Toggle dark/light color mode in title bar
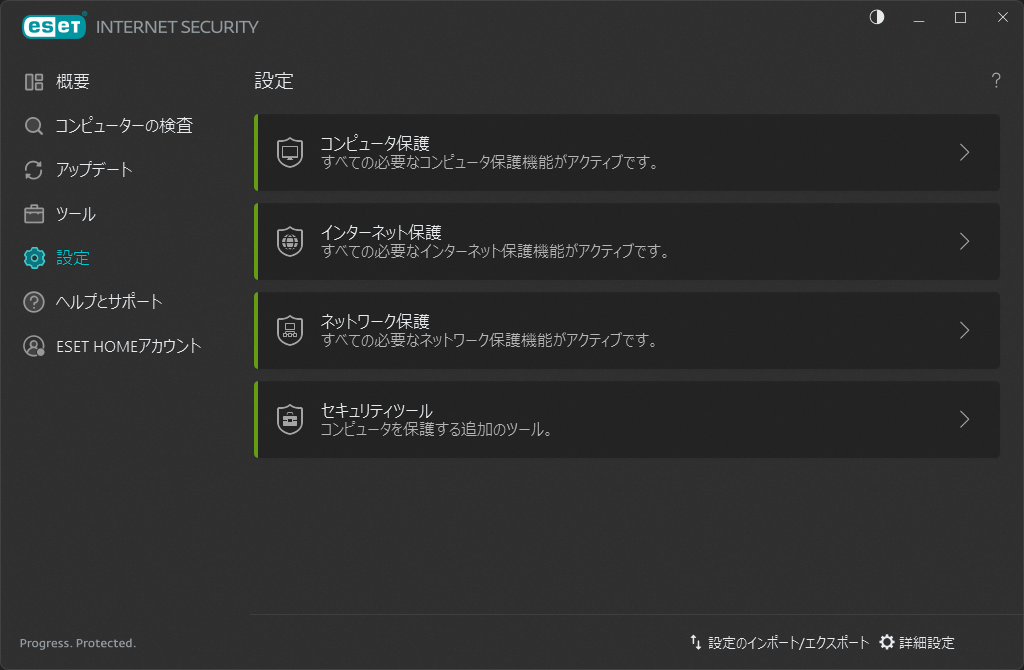The height and width of the screenshot is (670, 1024). coord(877,17)
